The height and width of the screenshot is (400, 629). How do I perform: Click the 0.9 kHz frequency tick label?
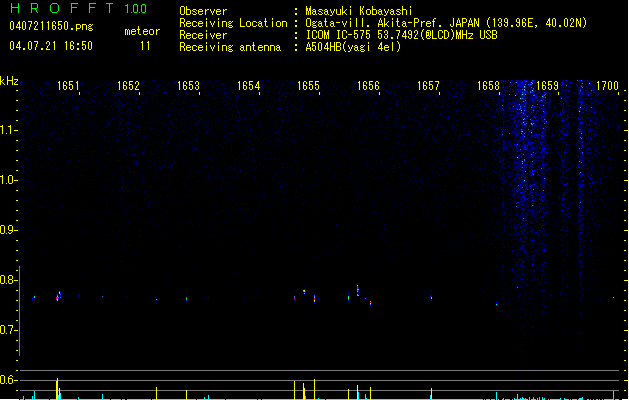coord(8,230)
